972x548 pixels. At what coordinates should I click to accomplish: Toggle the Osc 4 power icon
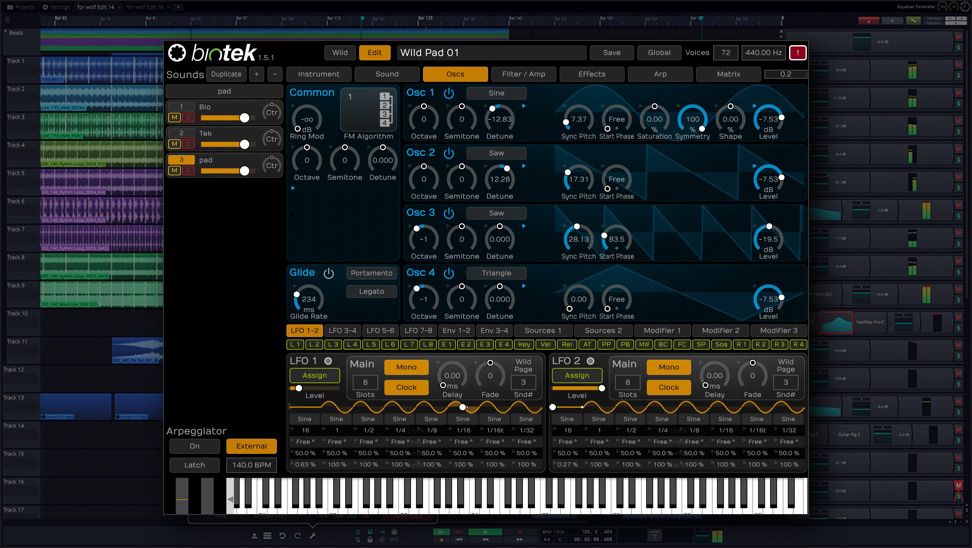click(449, 273)
